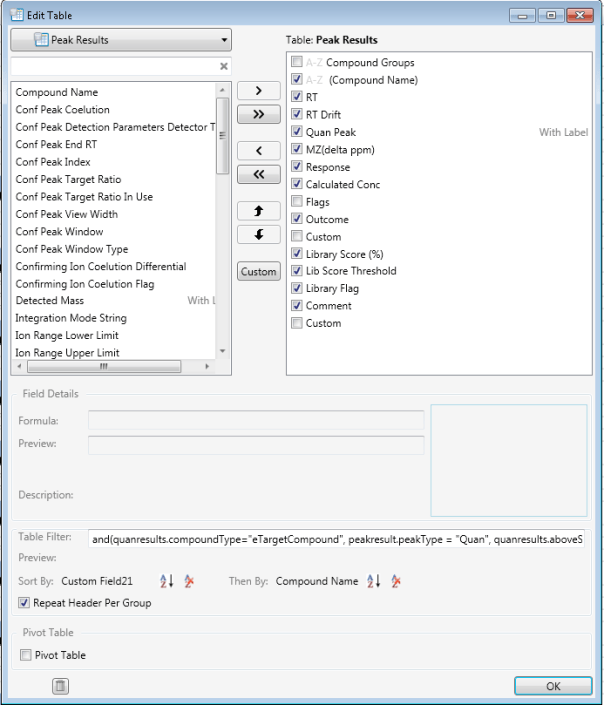Viewport: 604px width, 705px height.
Task: Click the Then By Compound Name field
Action: 317,581
